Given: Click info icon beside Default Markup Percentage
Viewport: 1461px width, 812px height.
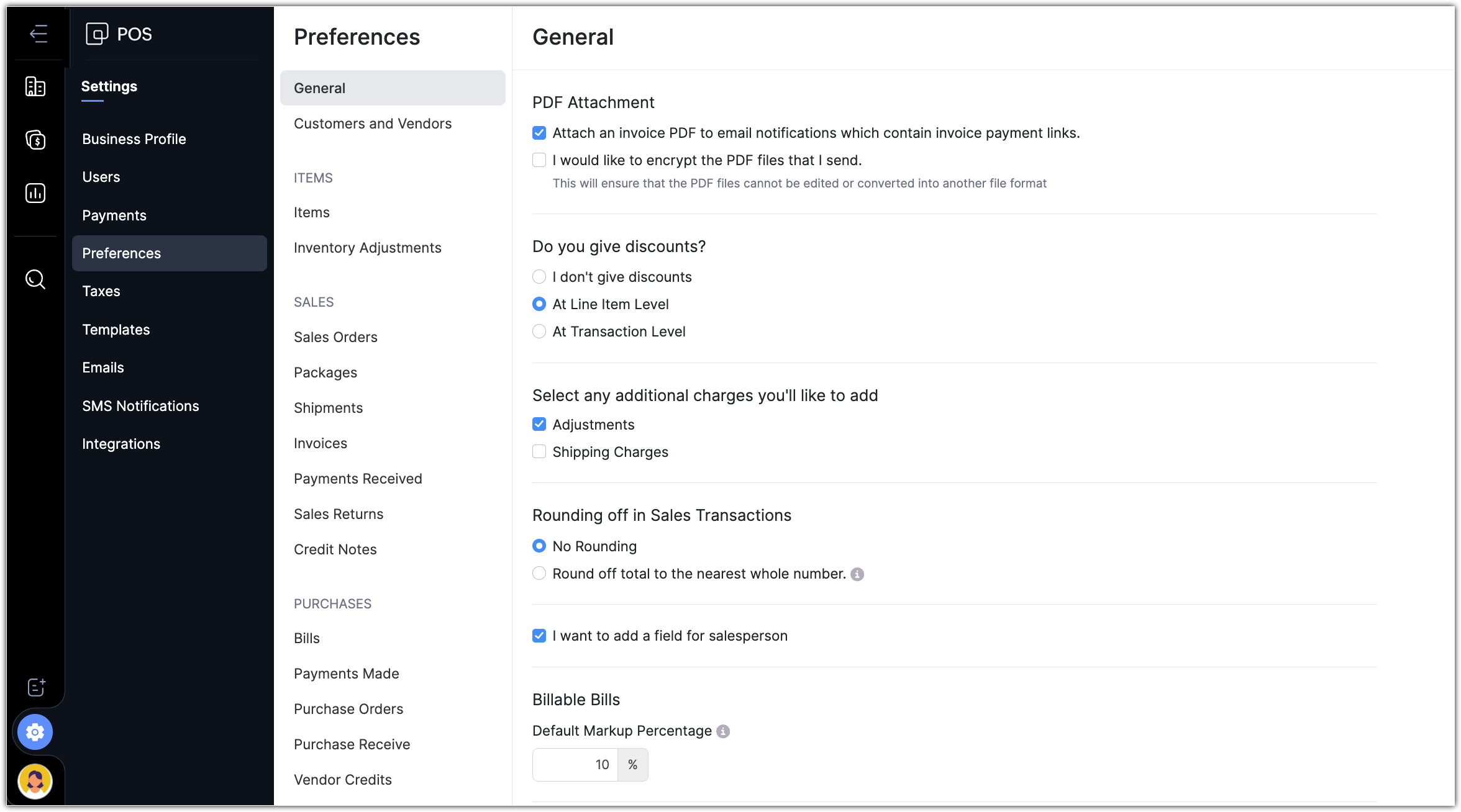Looking at the screenshot, I should (x=723, y=731).
